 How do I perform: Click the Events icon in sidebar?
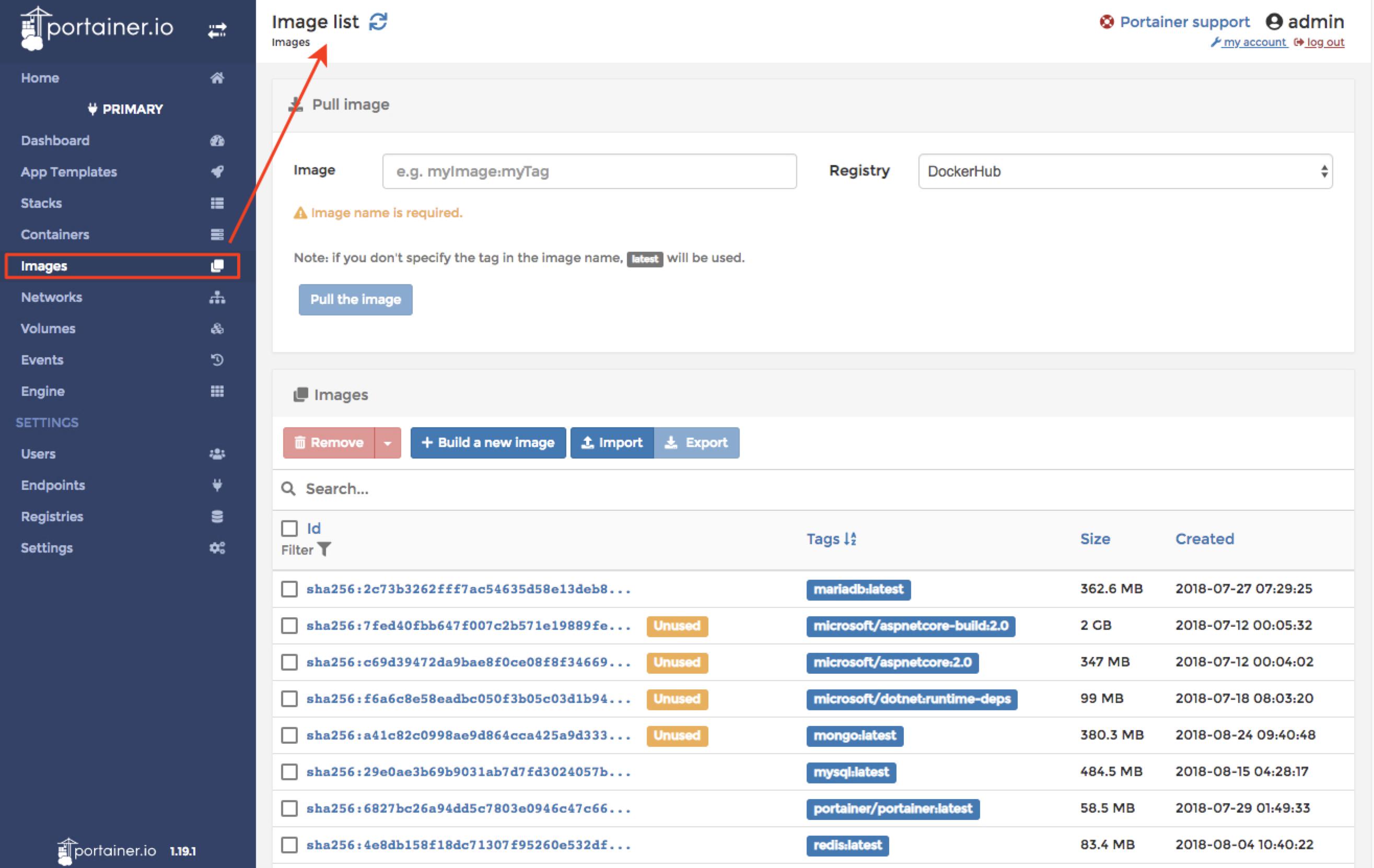(217, 359)
